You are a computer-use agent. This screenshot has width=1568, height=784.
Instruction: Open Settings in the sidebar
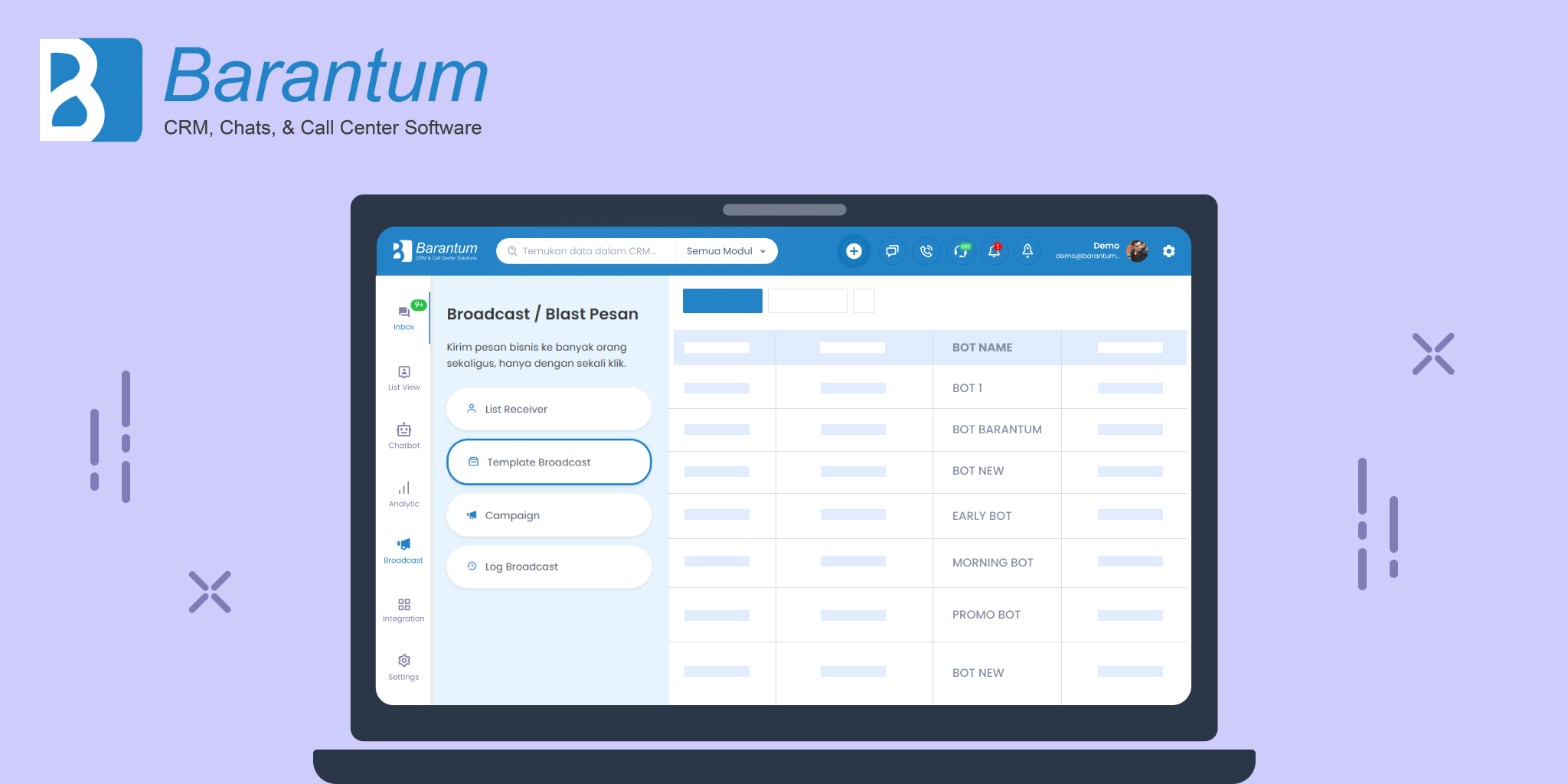pyautogui.click(x=403, y=667)
